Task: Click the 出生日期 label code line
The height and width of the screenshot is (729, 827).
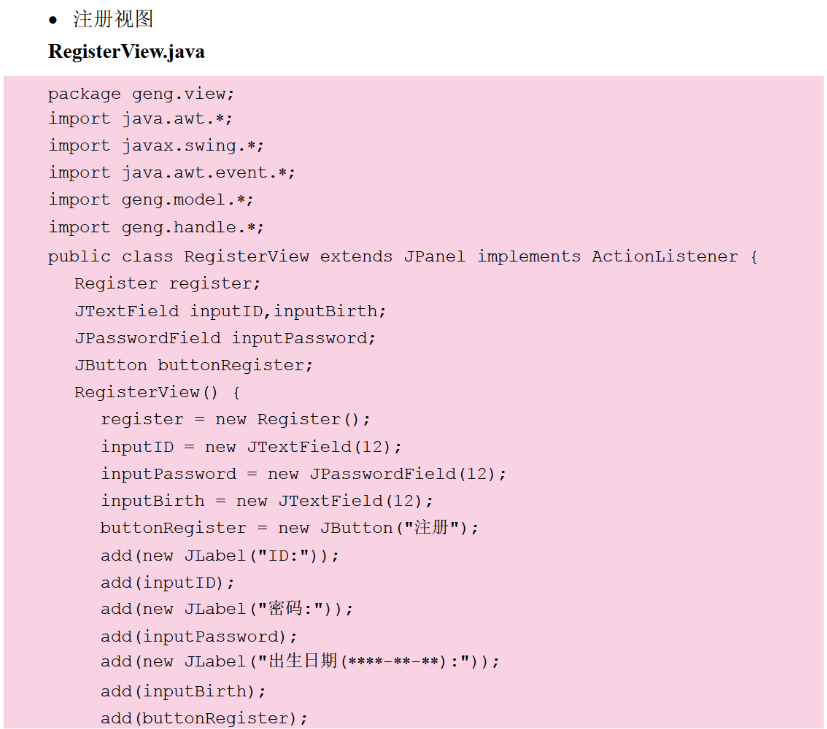Action: (x=299, y=662)
